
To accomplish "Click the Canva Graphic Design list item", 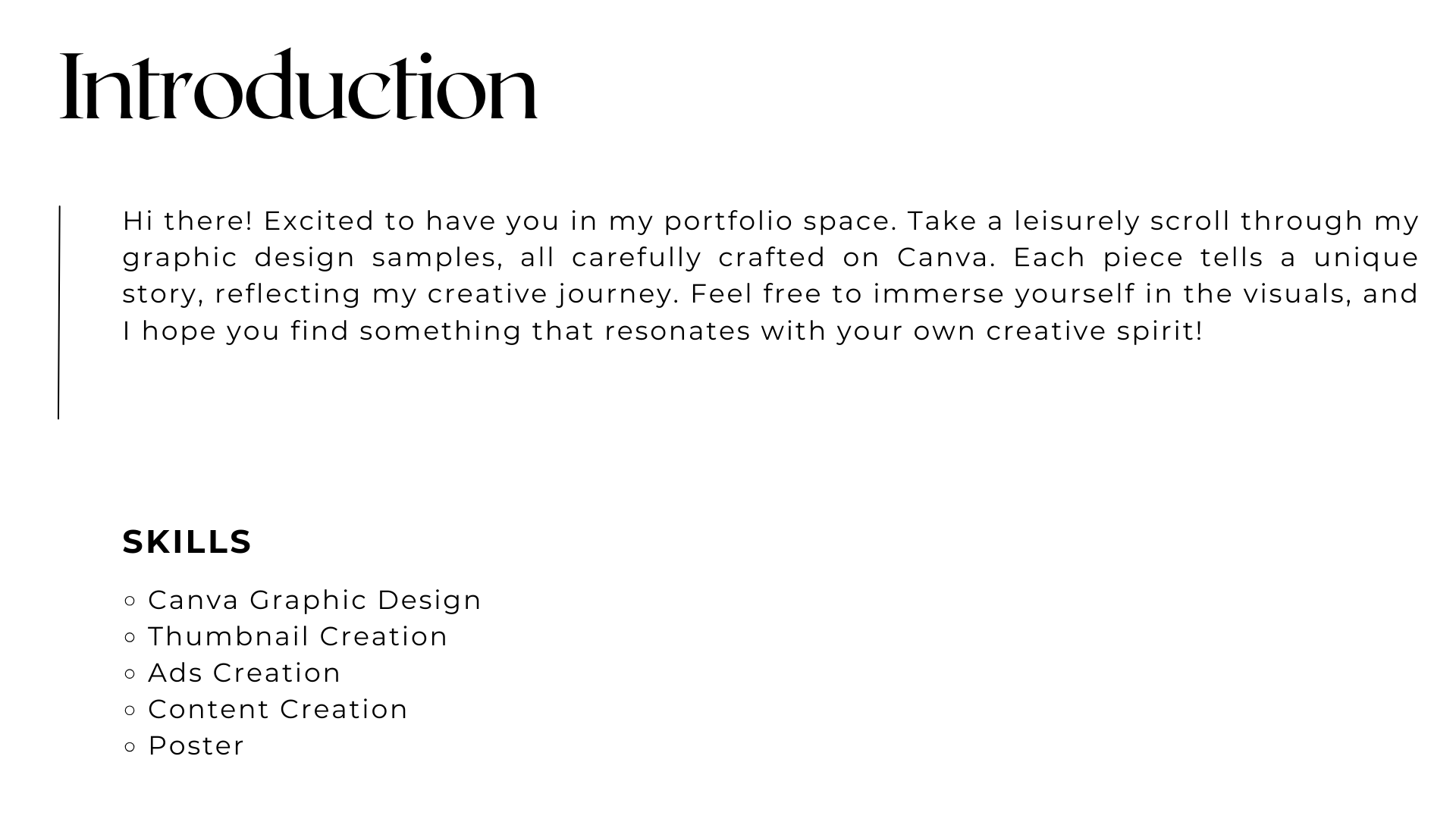I will point(315,600).
